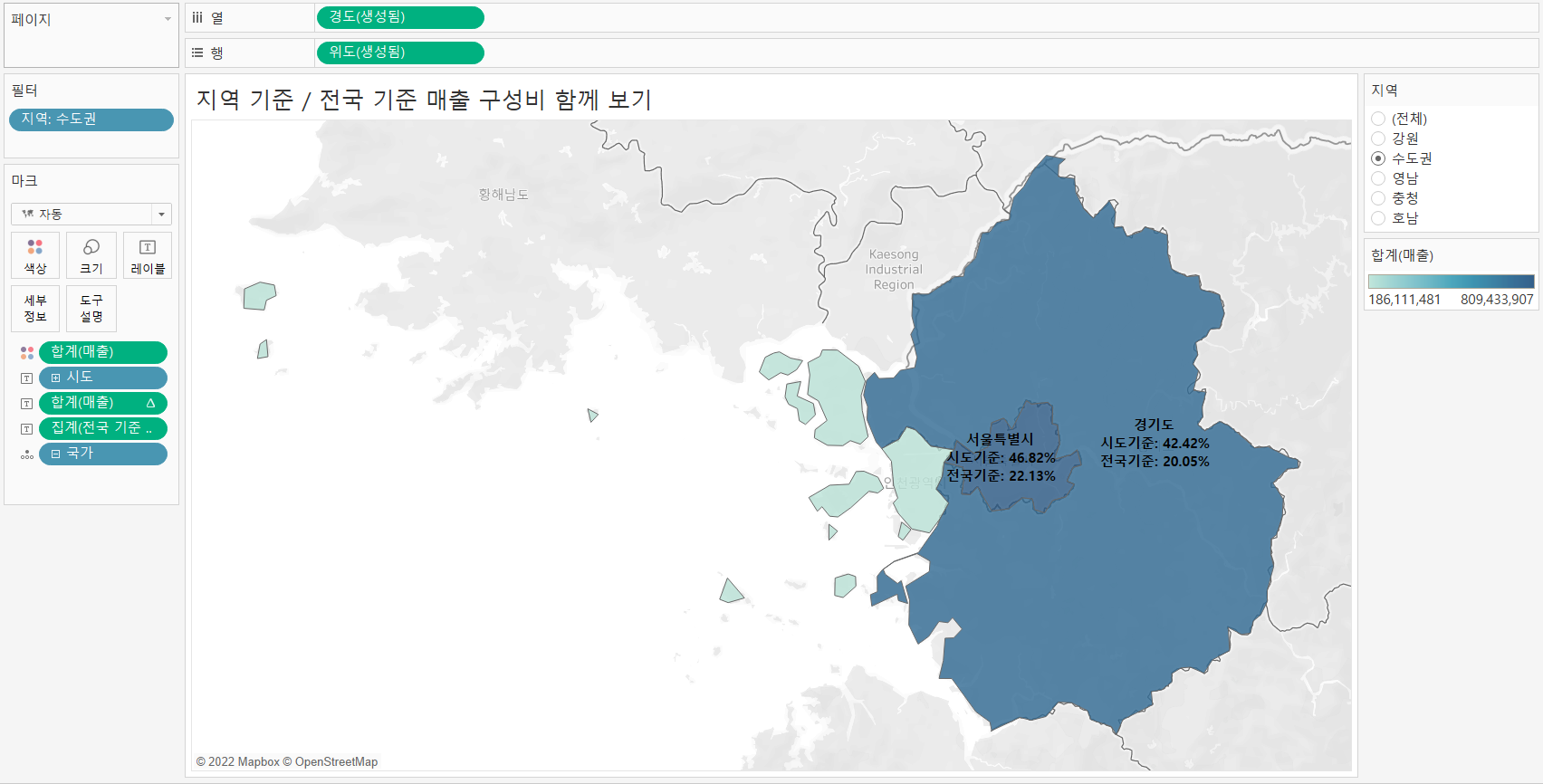Select the 호남 region radio button
Screen dimensions: 1543x784
[1378, 218]
